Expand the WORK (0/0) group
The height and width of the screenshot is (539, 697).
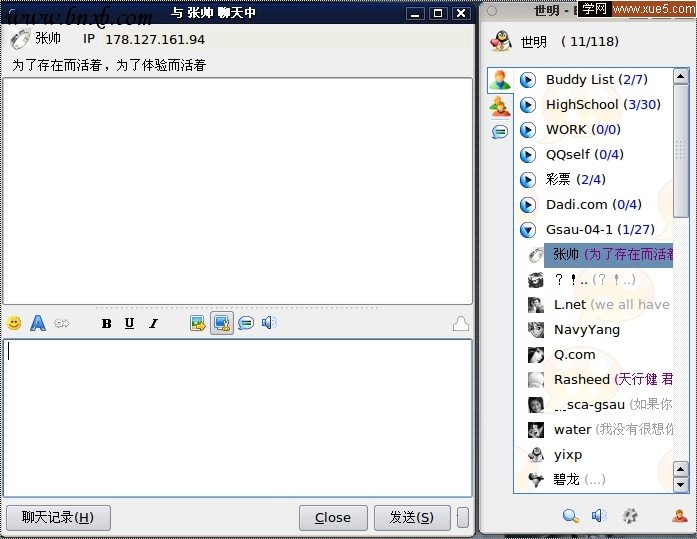point(528,130)
